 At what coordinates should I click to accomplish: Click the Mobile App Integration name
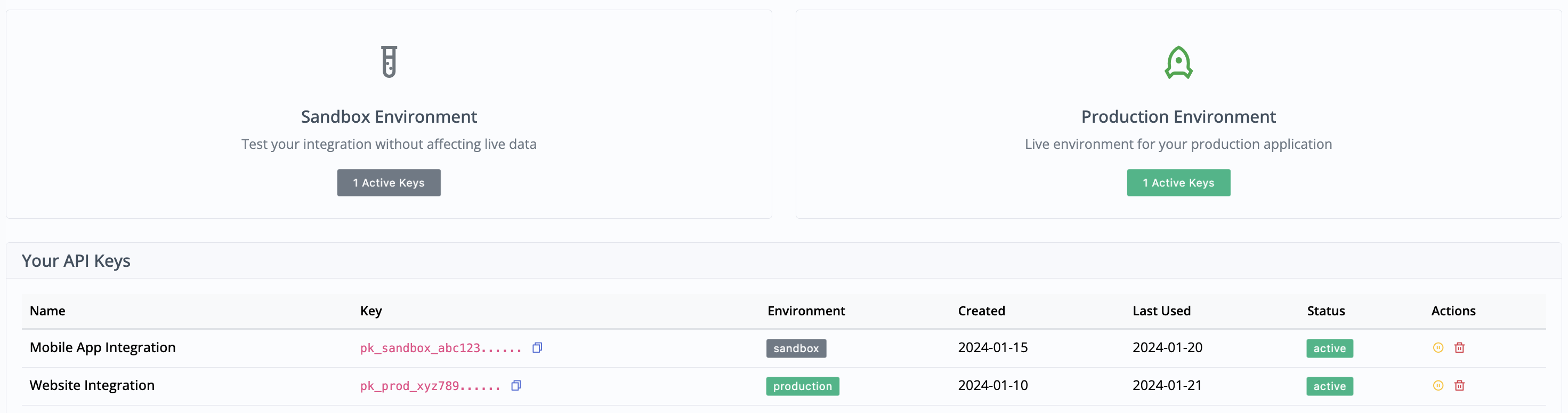point(102,348)
